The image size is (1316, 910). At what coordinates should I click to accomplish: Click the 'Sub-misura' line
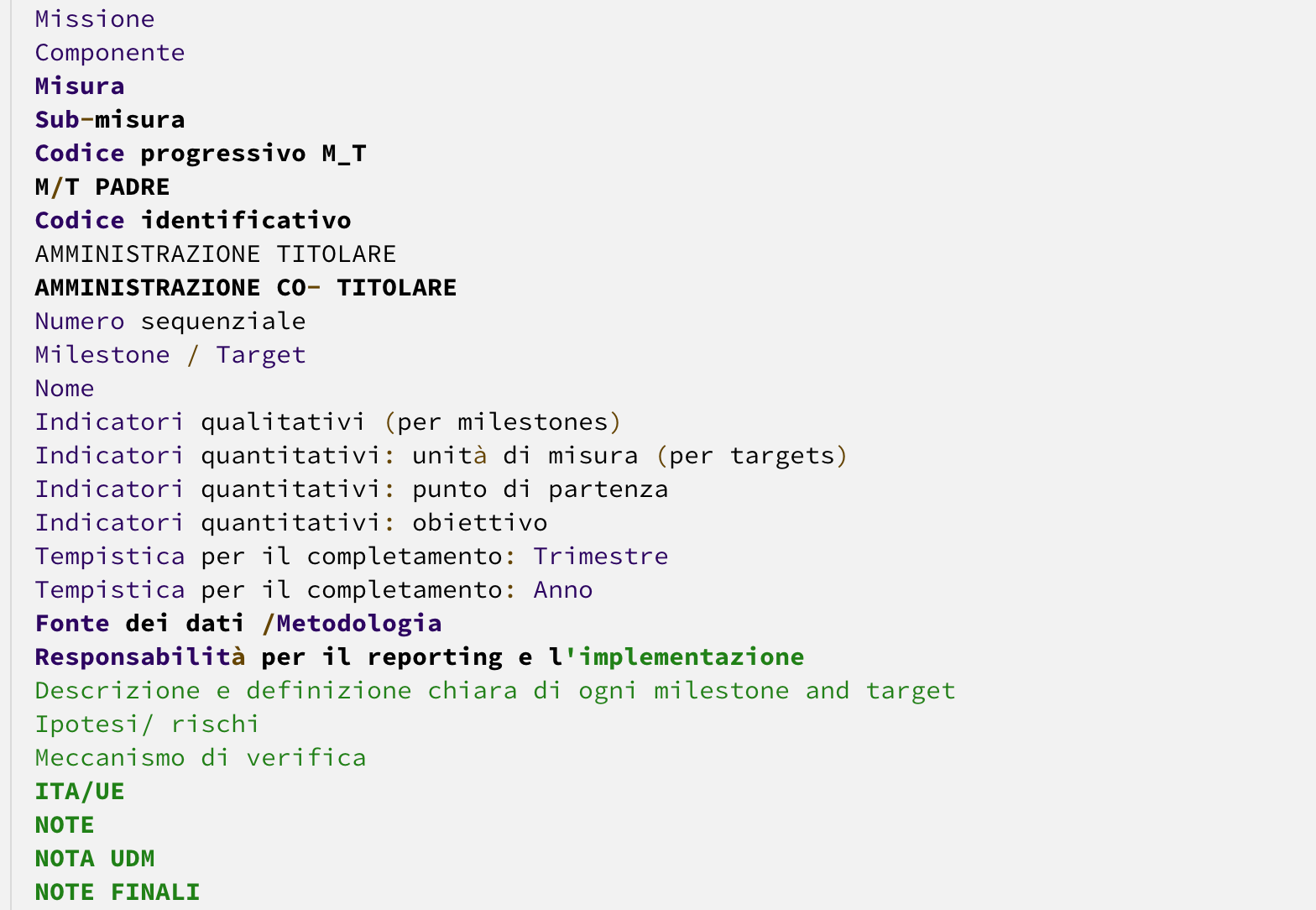pos(110,119)
